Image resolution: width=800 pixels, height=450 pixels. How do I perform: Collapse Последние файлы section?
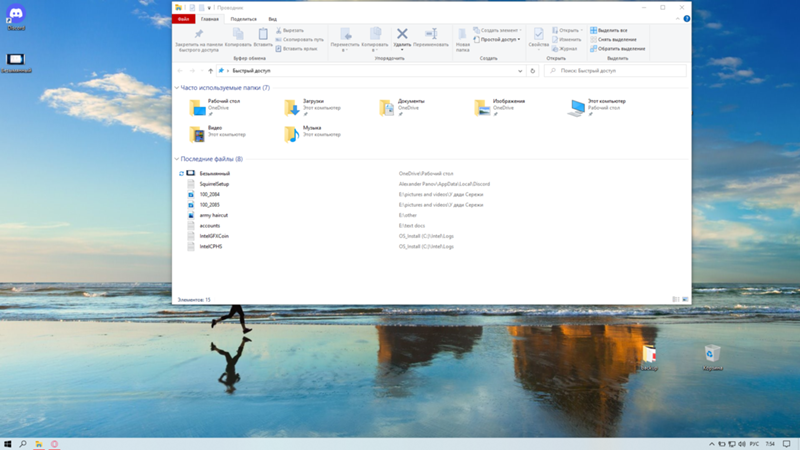tap(177, 159)
